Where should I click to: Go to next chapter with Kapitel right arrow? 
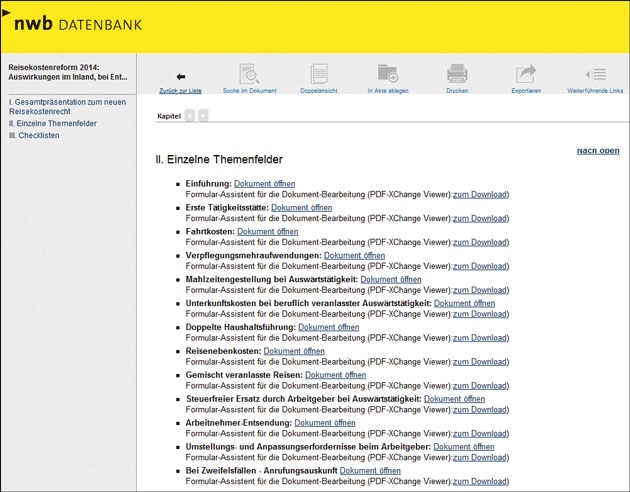coord(203,116)
